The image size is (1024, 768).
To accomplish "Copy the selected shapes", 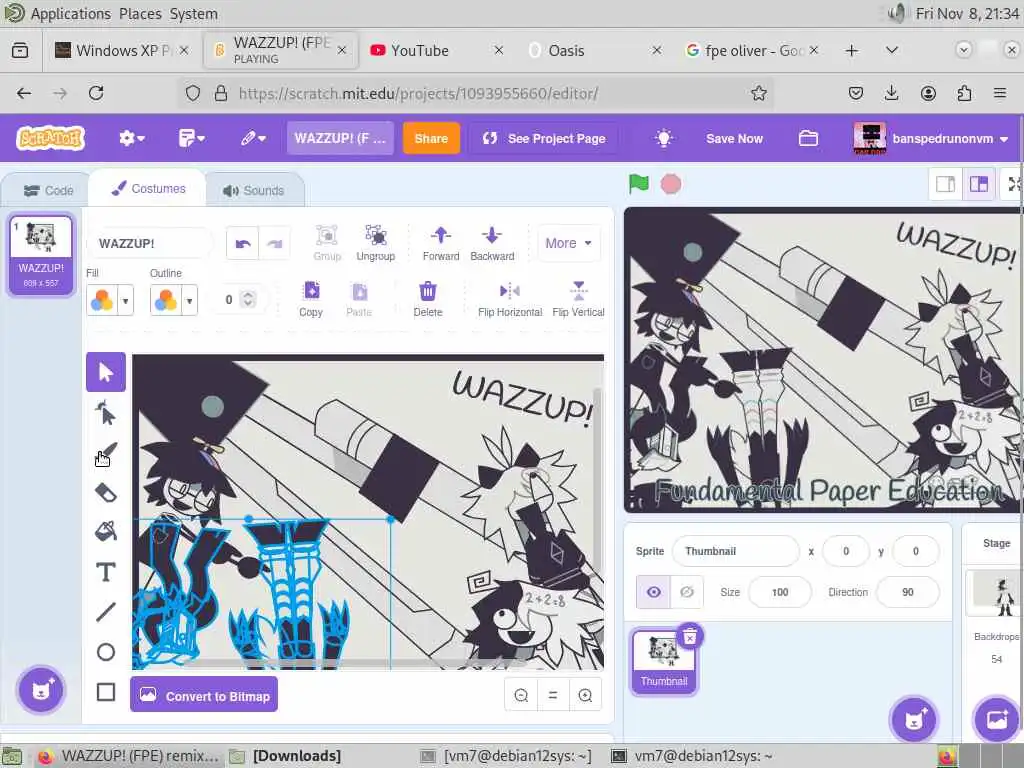I will pyautogui.click(x=311, y=299).
